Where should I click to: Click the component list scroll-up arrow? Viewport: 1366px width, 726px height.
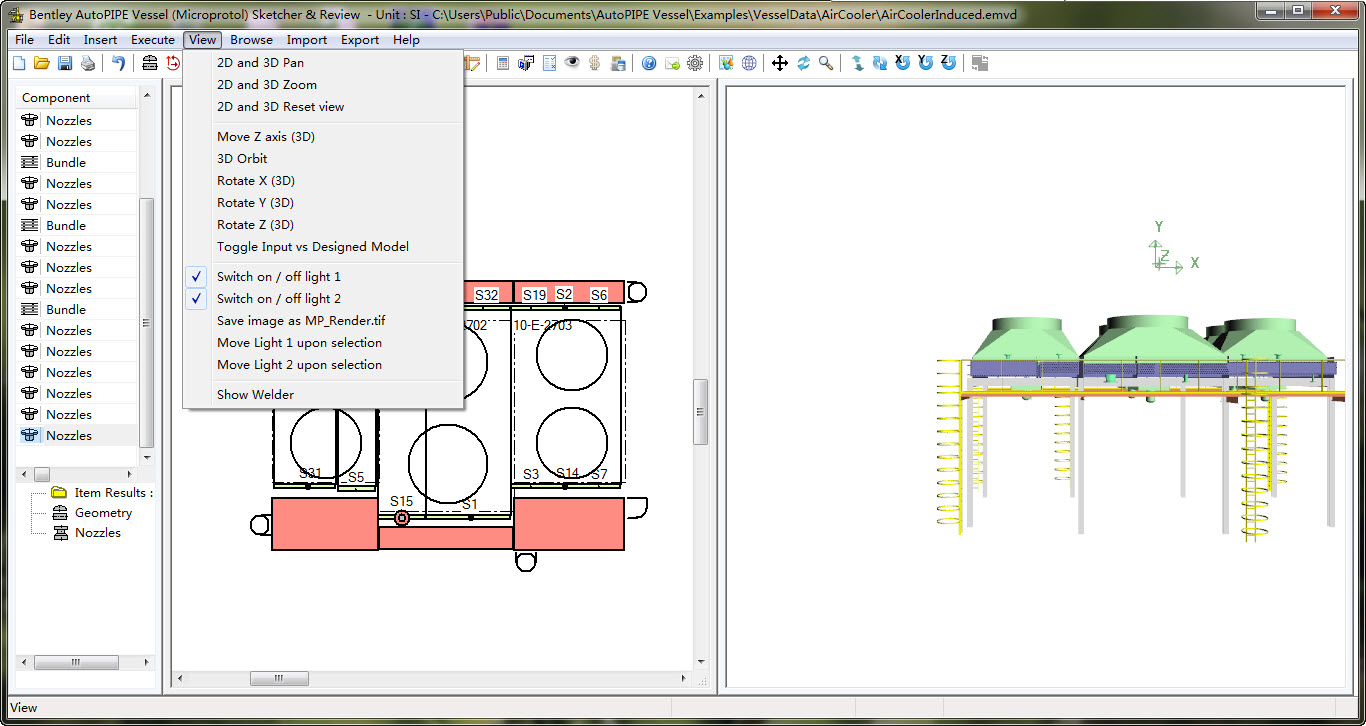pos(147,95)
